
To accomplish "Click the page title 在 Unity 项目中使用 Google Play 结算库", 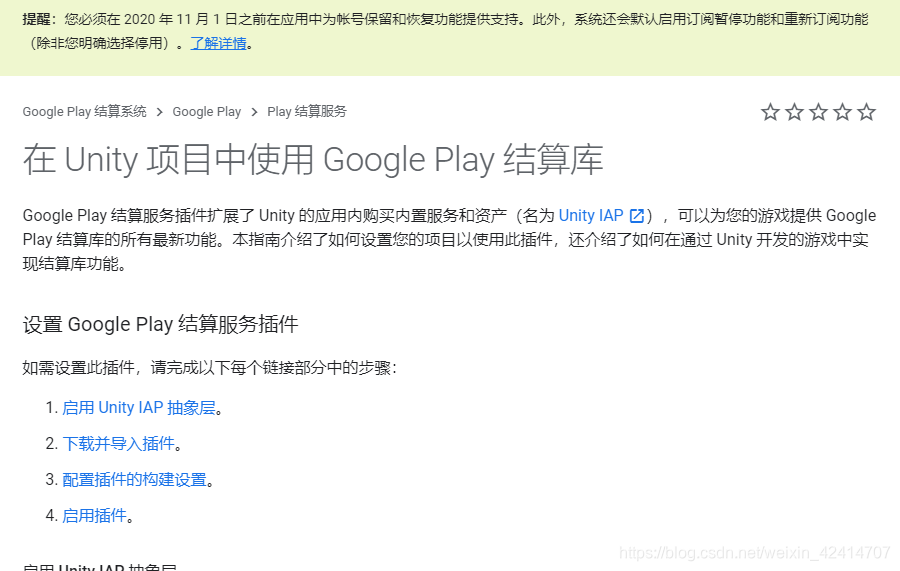I will [x=313, y=160].
